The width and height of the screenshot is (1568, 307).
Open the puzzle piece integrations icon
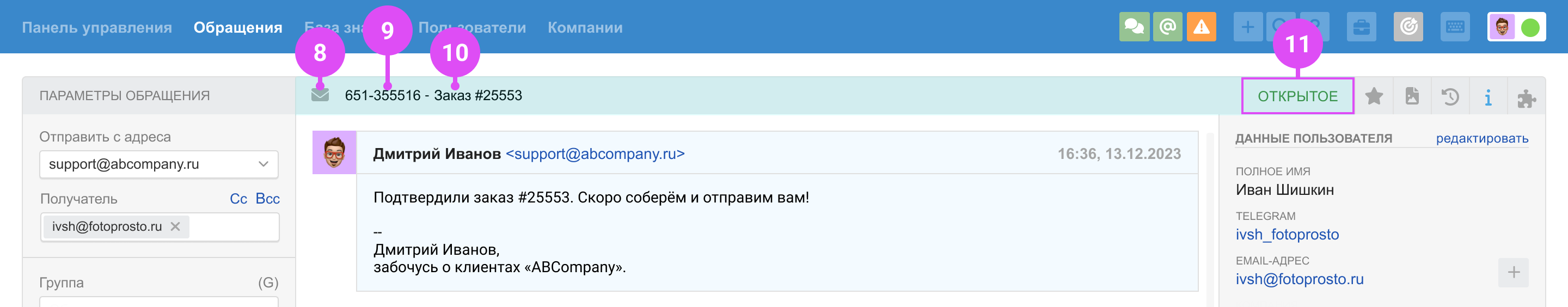pyautogui.click(x=1526, y=97)
